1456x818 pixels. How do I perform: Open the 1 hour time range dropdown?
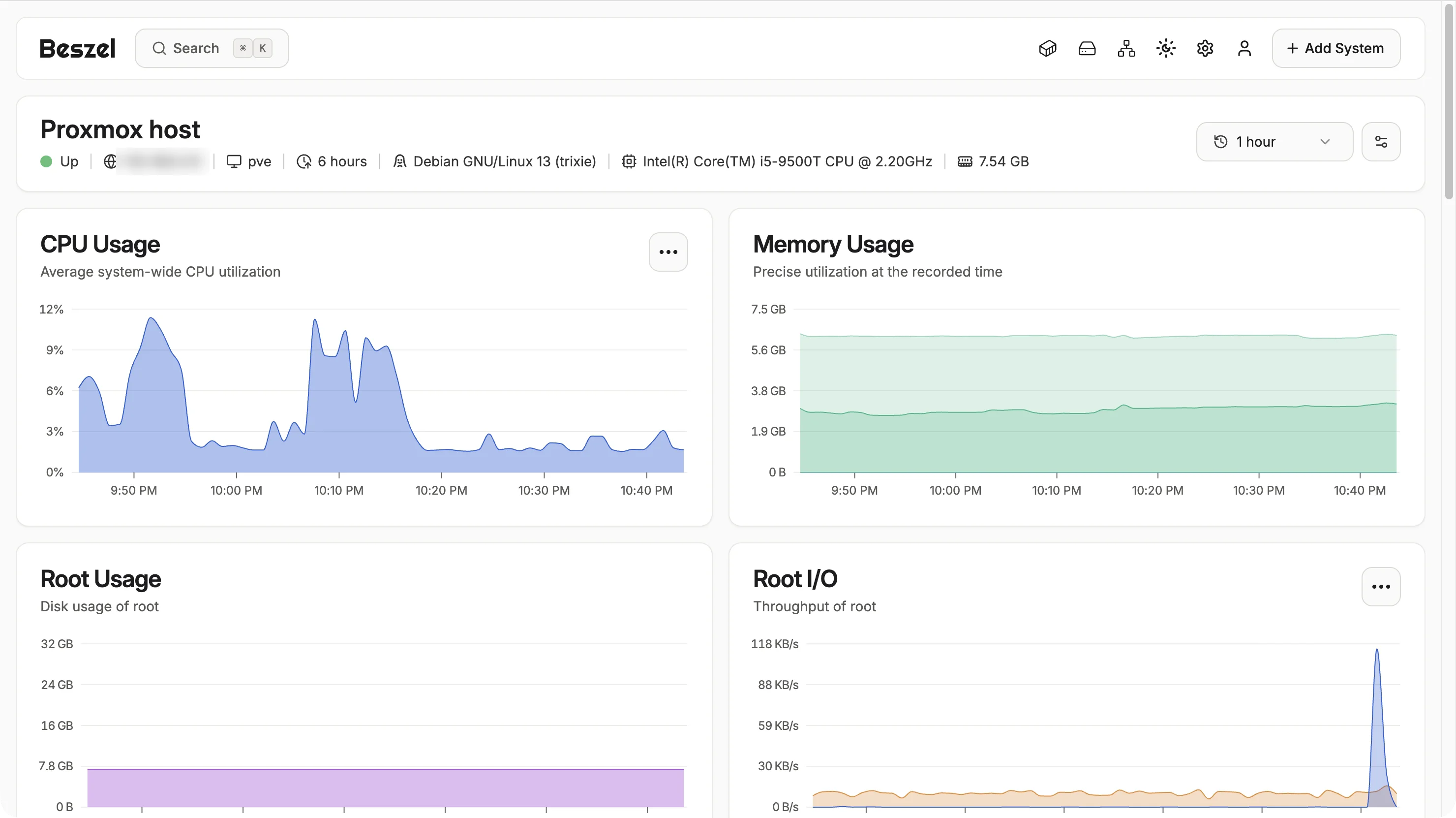click(1274, 141)
